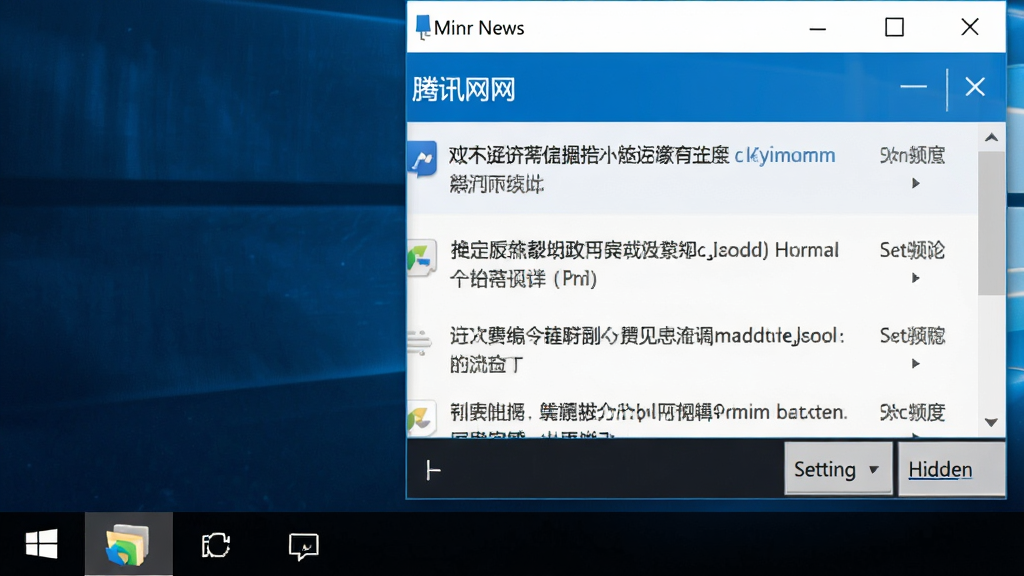Open the green icon of the Hormal news item

pyautogui.click(x=422, y=259)
